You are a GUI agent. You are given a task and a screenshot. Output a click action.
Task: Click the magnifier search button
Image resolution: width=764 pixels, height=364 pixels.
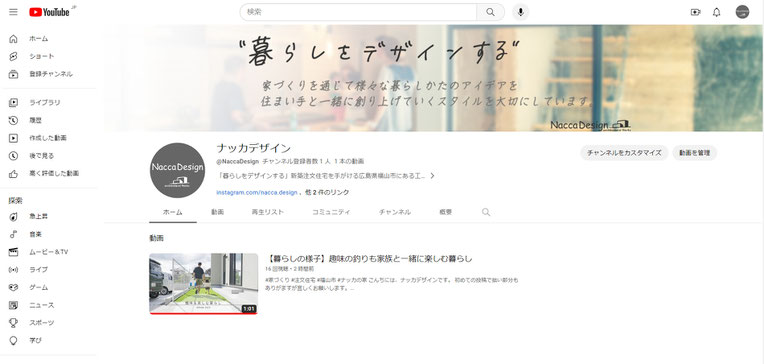(490, 12)
